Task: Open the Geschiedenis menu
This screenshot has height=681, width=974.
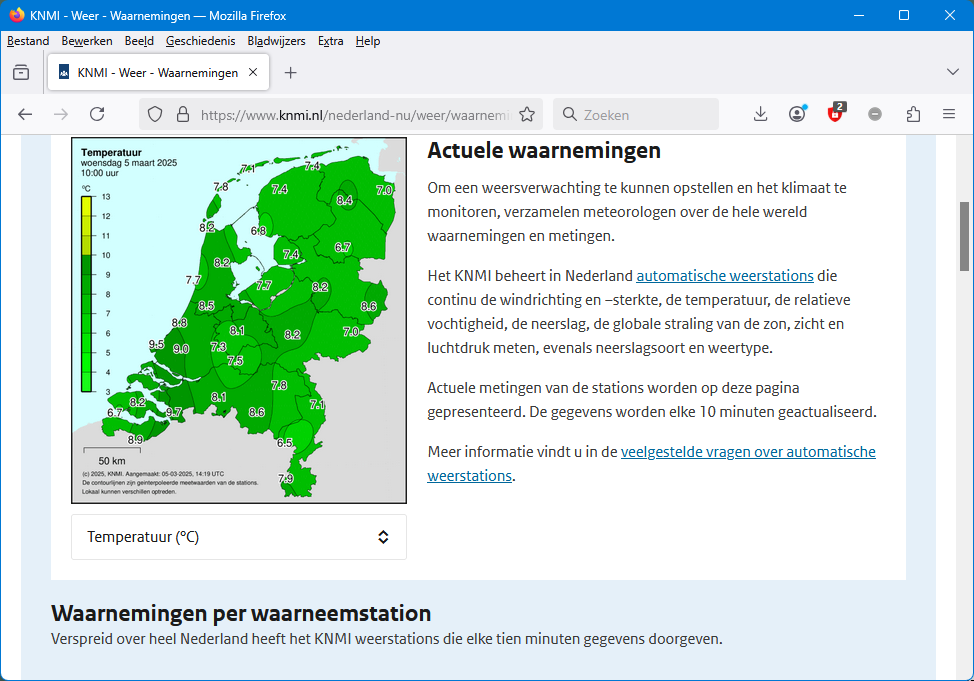Action: click(200, 41)
